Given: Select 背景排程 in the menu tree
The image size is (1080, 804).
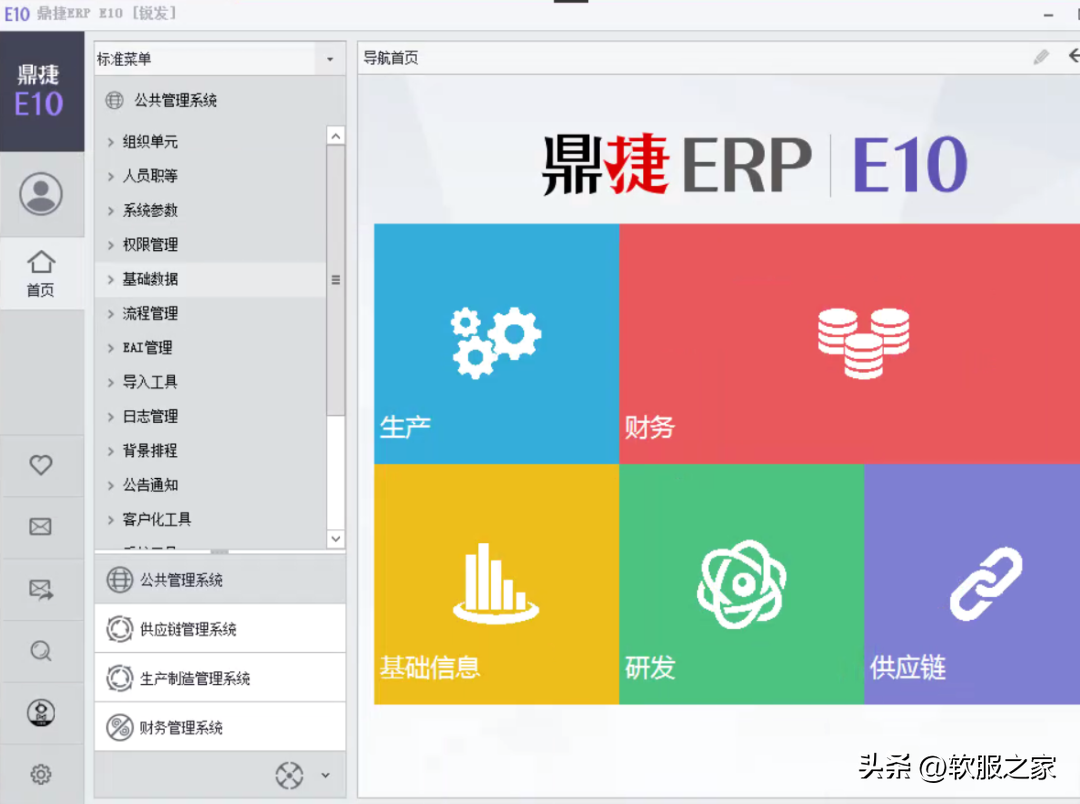Looking at the screenshot, I should (150, 451).
